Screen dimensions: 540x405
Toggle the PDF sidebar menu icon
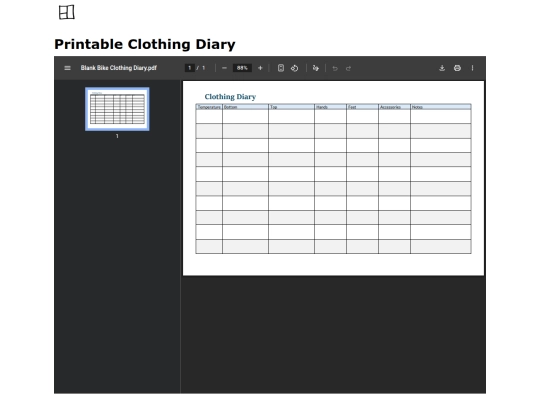pos(67,68)
